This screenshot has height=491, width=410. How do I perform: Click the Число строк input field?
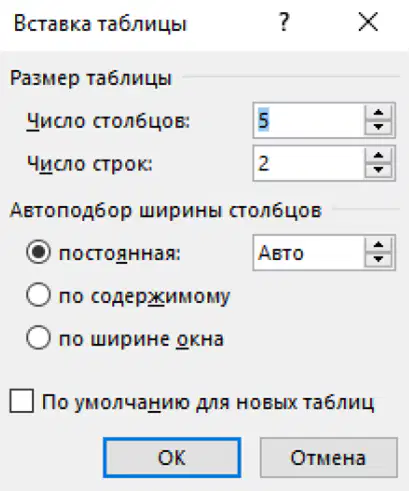(x=308, y=163)
